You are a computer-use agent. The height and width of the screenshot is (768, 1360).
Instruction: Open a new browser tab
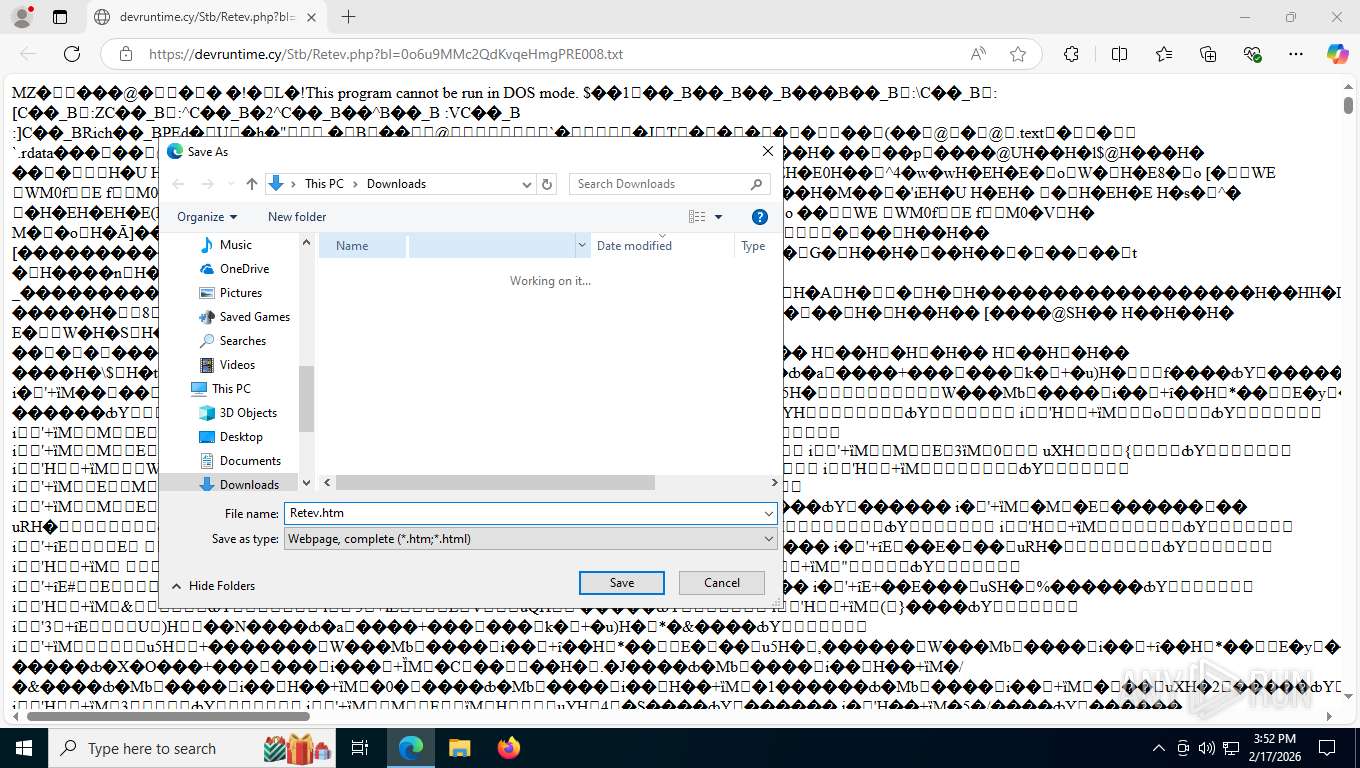point(348,17)
